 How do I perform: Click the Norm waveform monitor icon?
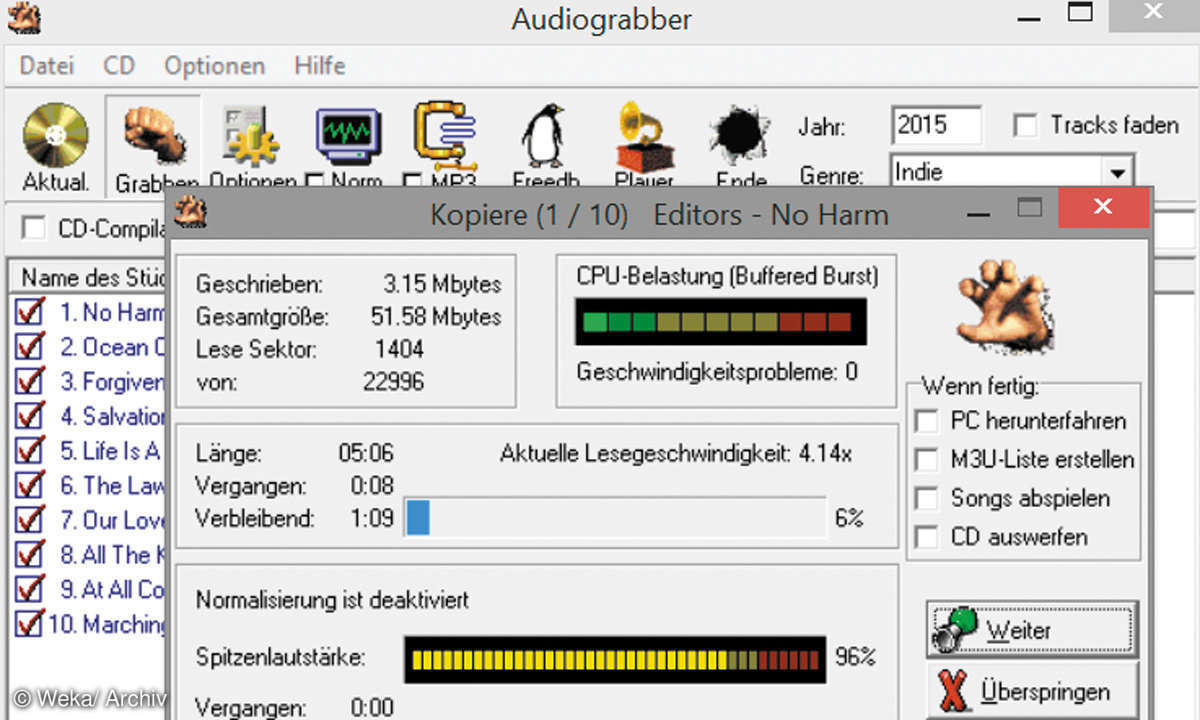(x=349, y=135)
